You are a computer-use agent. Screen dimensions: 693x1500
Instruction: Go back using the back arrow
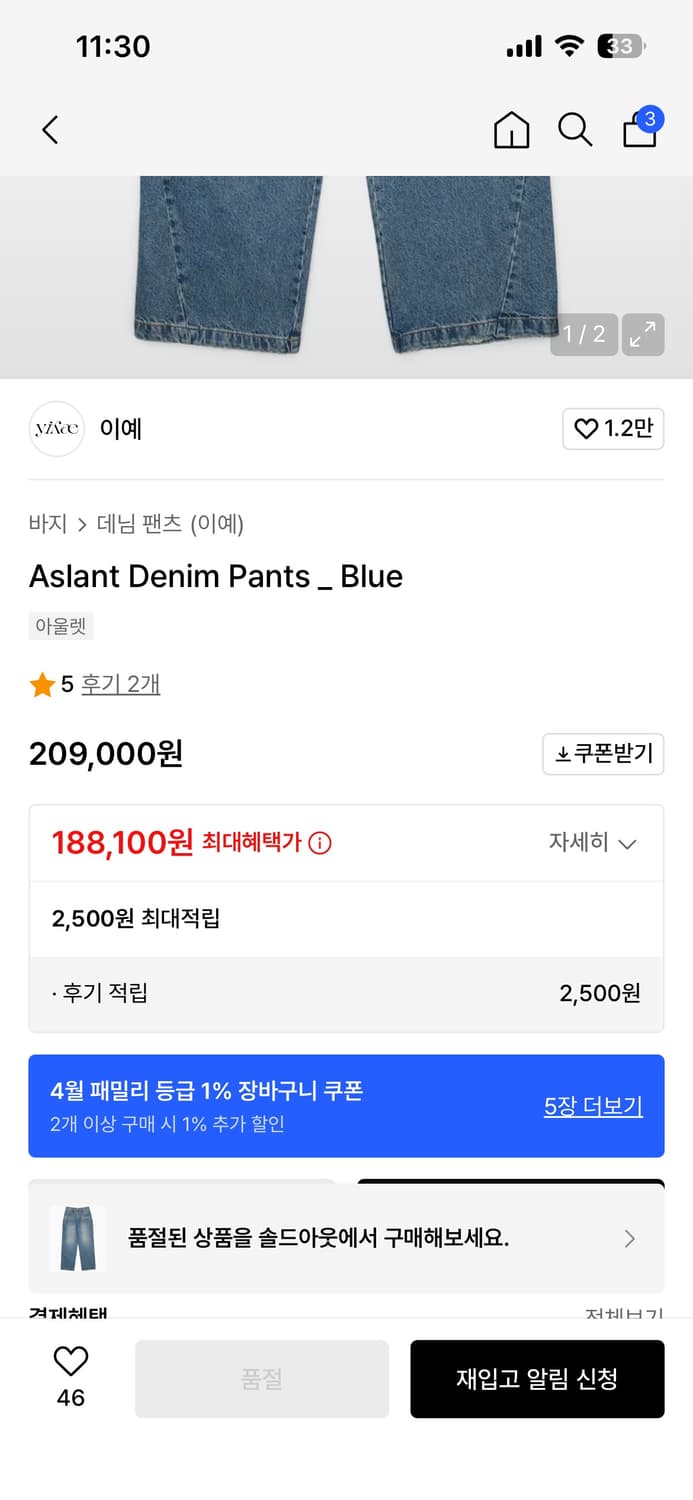(x=50, y=130)
